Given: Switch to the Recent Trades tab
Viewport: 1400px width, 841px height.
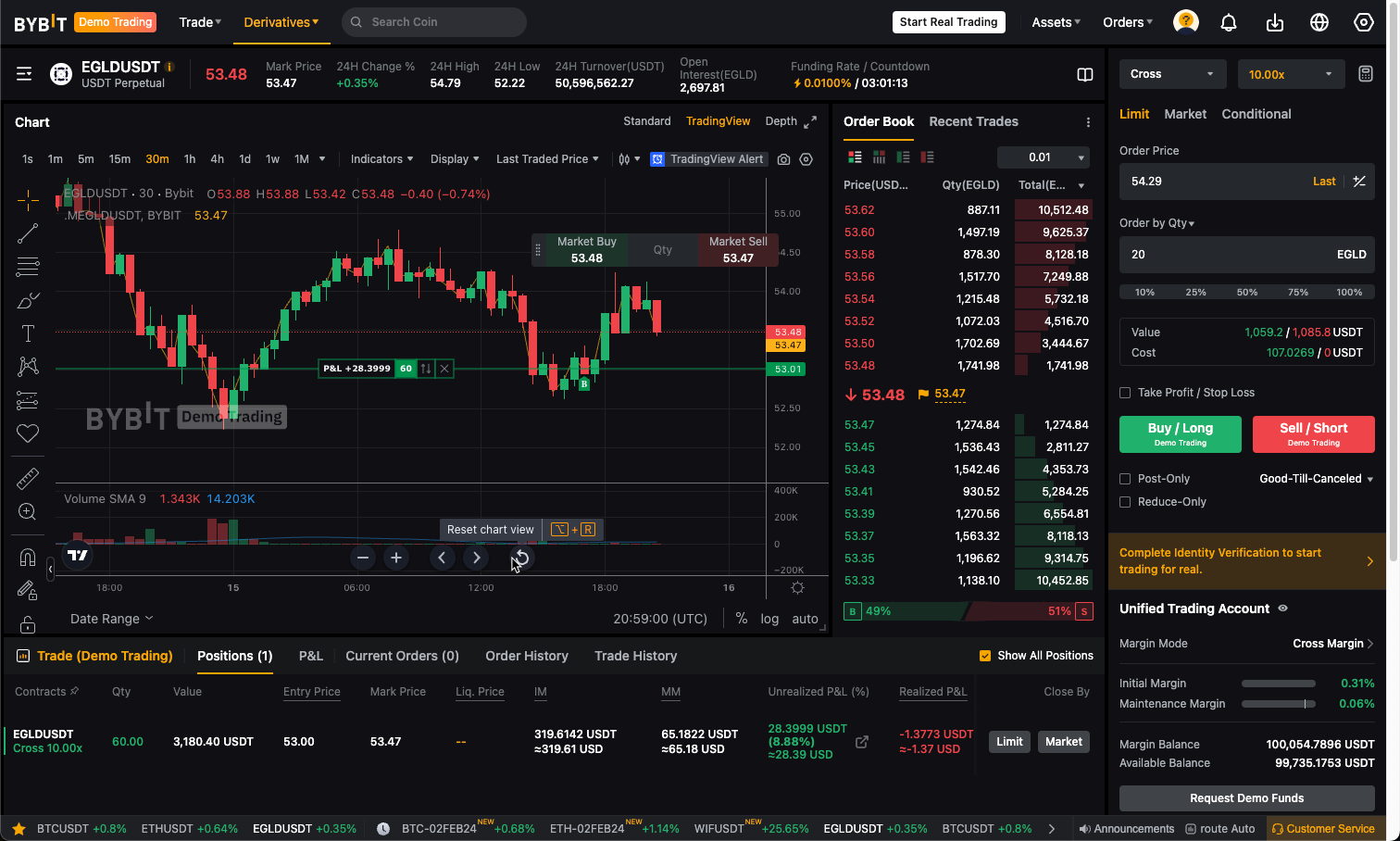Looking at the screenshot, I should point(973,121).
